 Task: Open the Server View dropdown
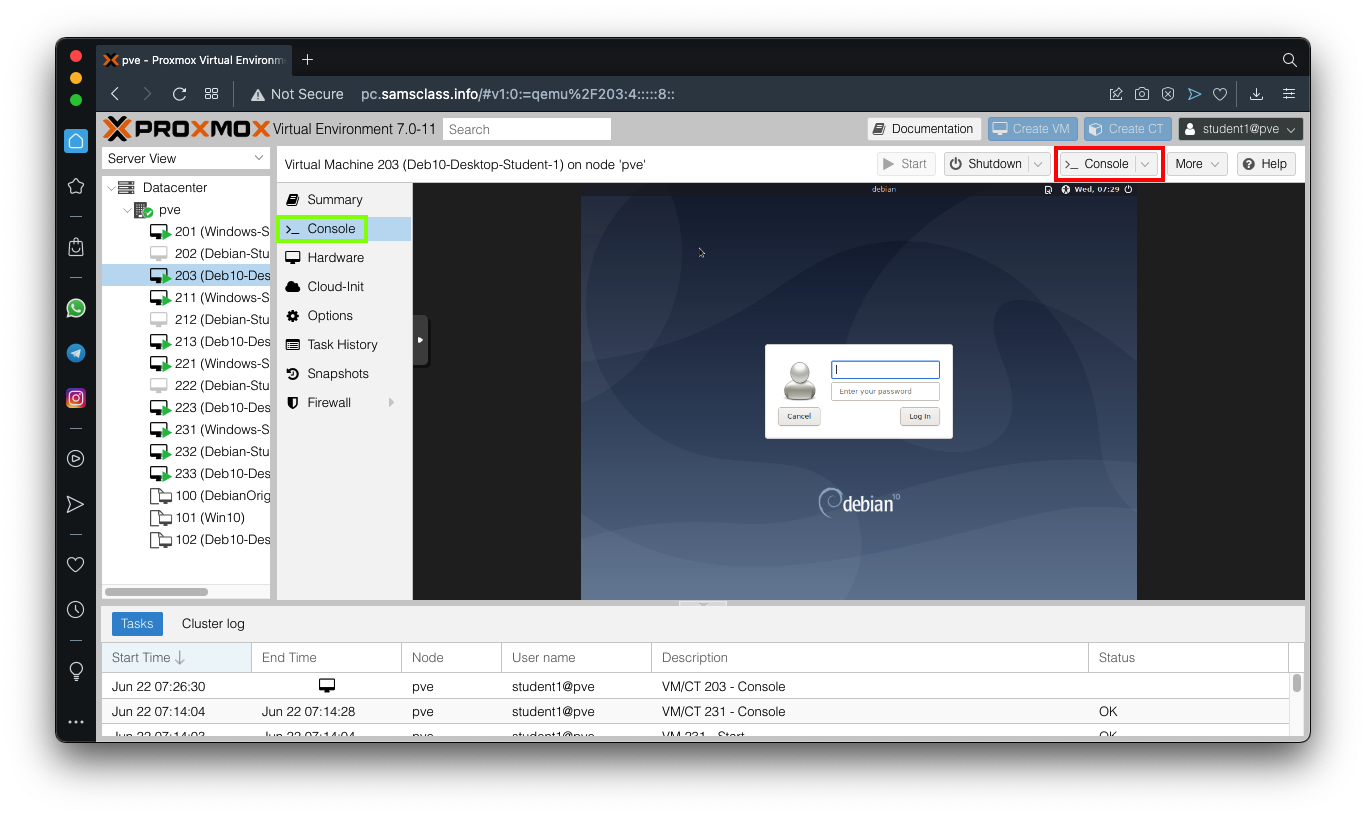point(186,158)
